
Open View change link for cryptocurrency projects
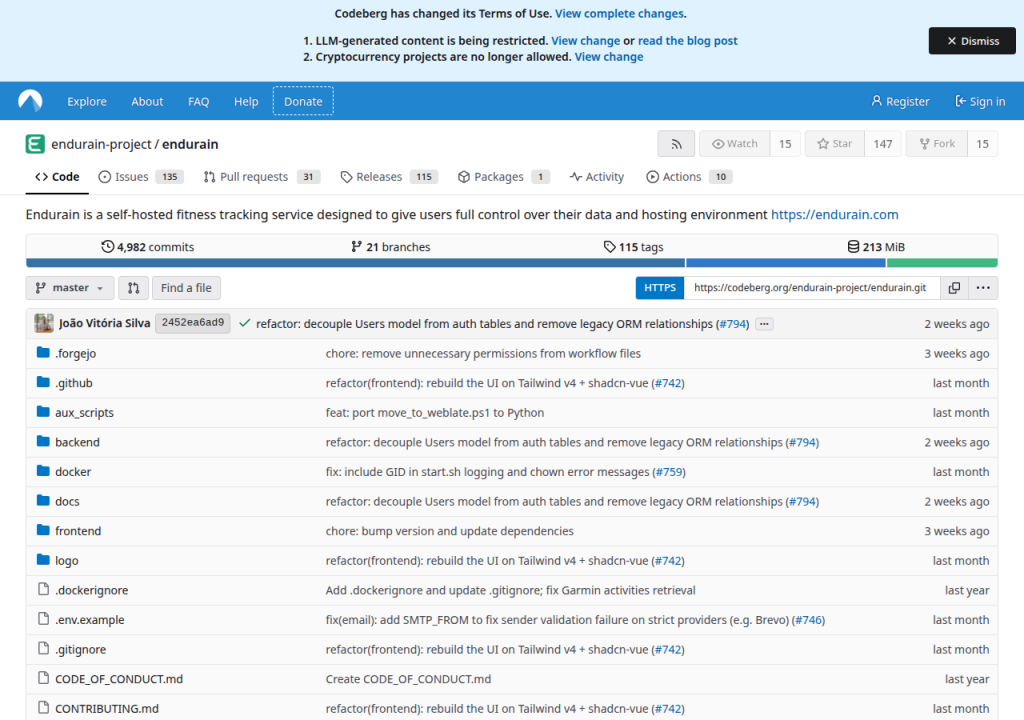tap(609, 57)
